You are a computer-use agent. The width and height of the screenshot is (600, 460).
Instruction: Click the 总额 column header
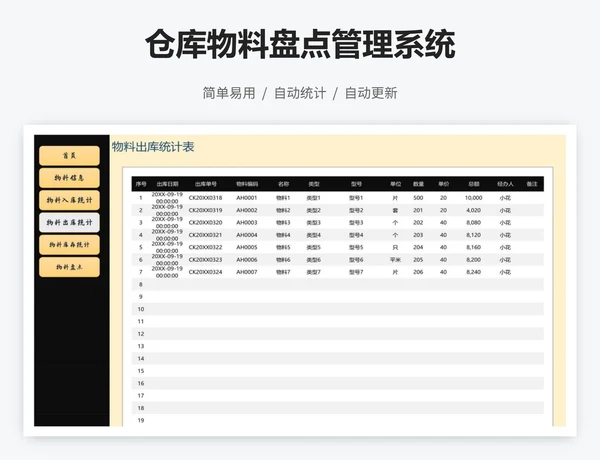click(474, 184)
